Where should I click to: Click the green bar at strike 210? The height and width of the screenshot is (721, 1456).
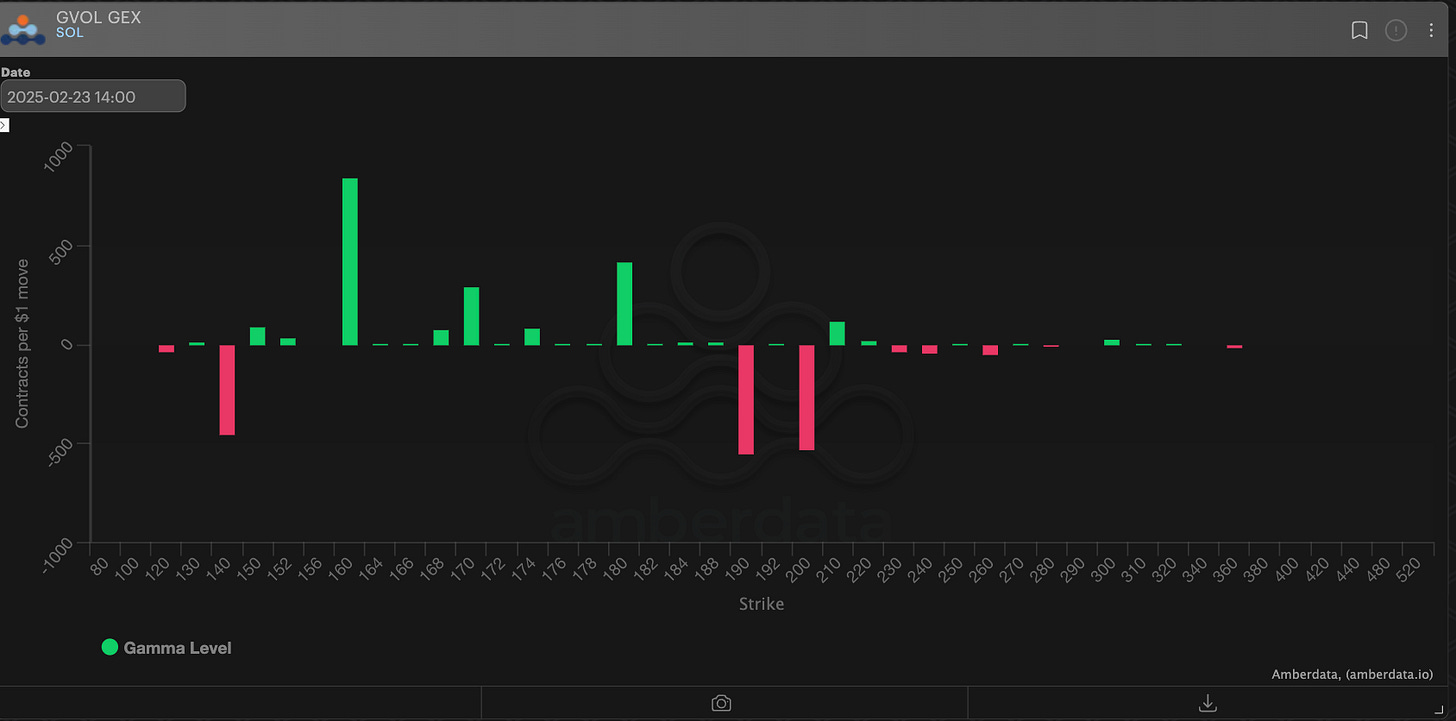coord(837,334)
